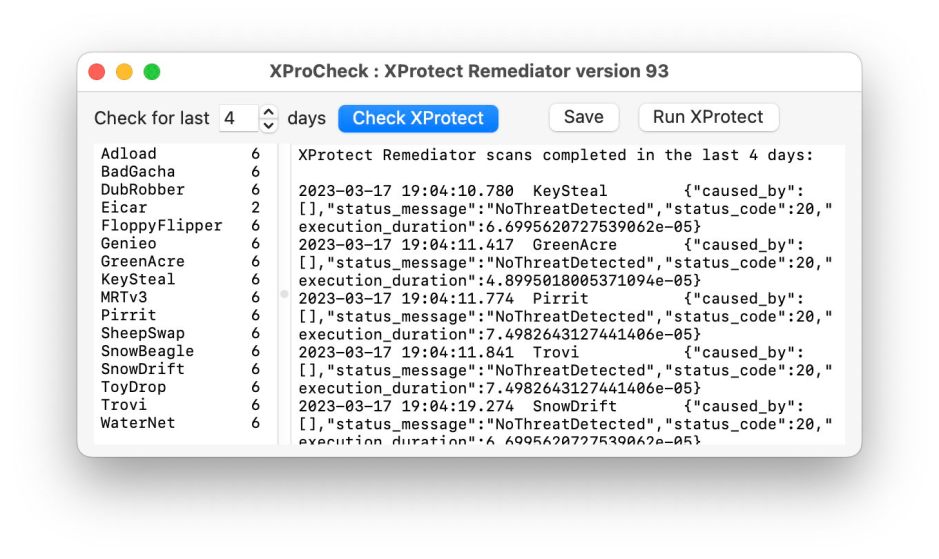Click the Run XProtect button

tap(708, 117)
